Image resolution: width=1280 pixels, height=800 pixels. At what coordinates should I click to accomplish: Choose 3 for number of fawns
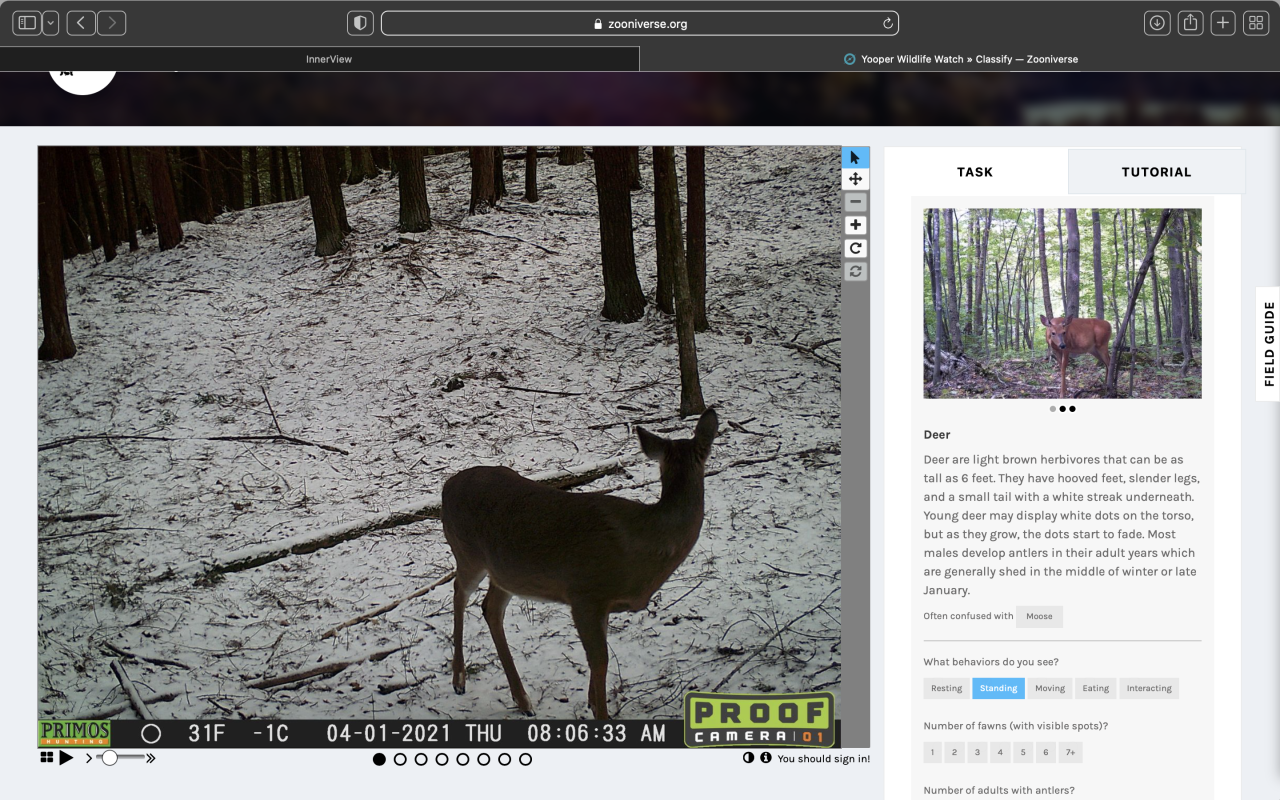[978, 753]
